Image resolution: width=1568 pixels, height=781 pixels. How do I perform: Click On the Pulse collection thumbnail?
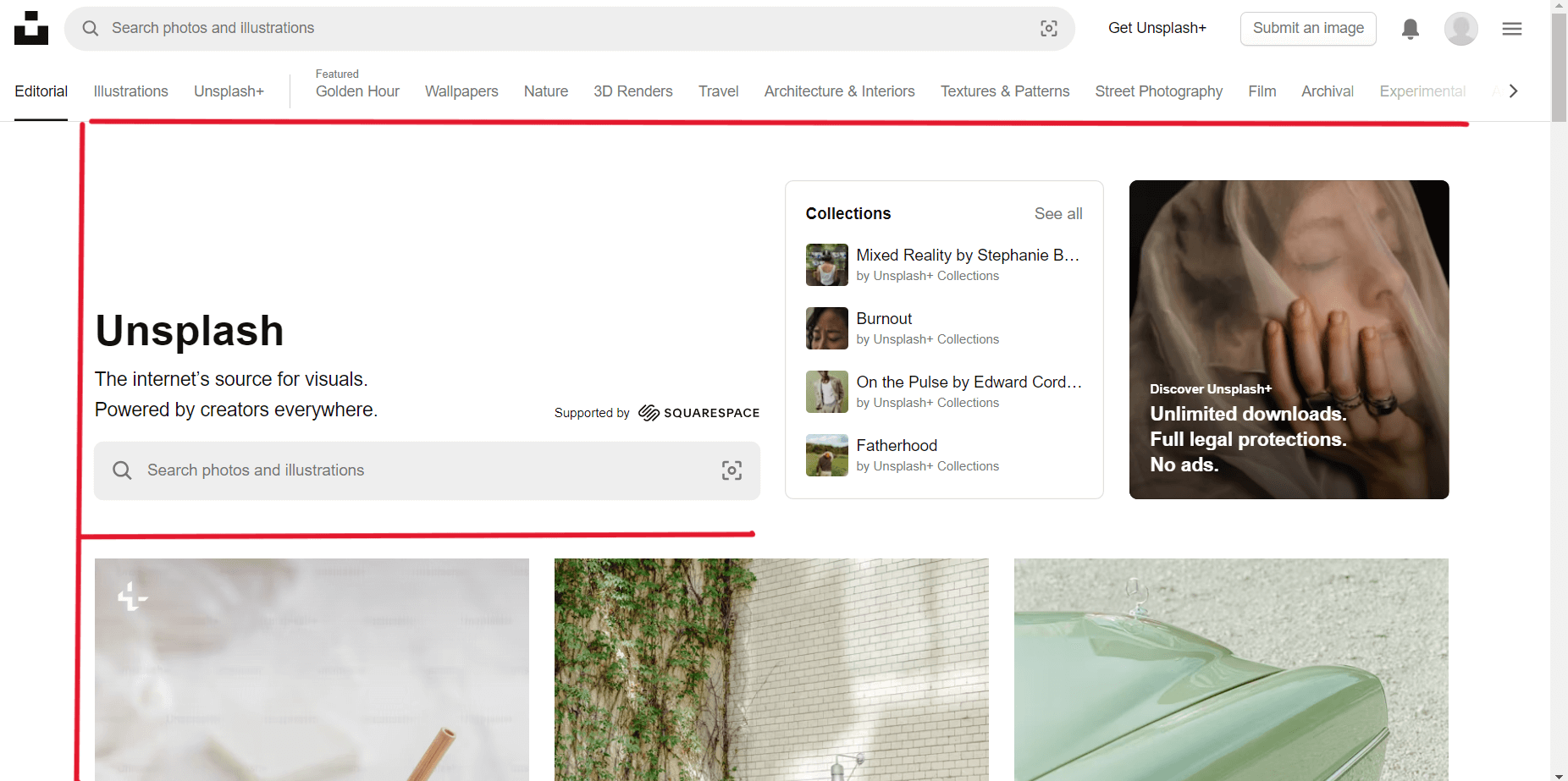(x=827, y=392)
